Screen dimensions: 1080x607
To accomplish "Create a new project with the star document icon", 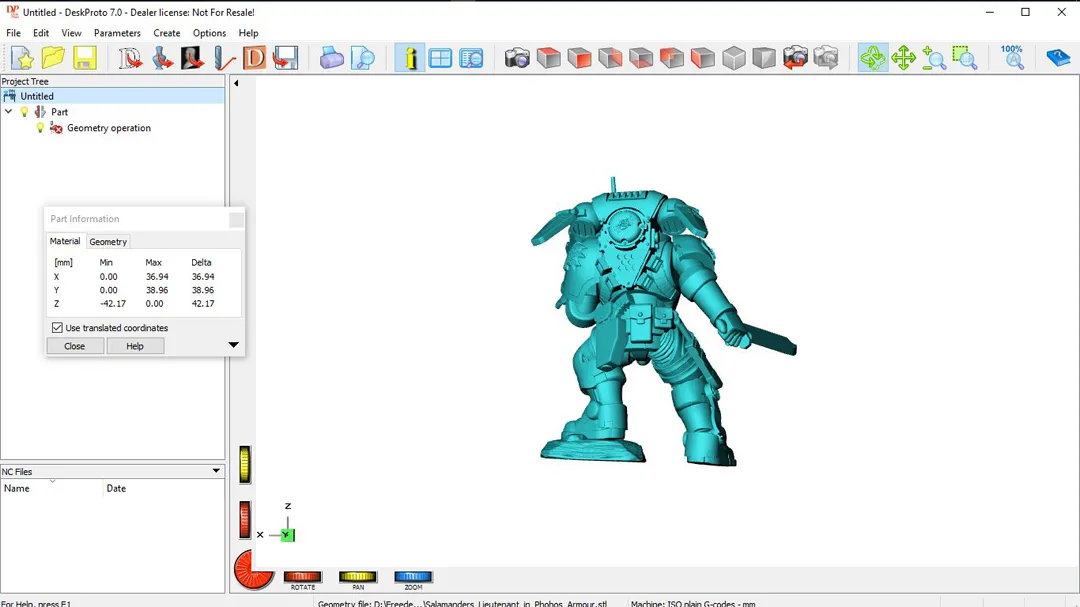I will 22,59.
